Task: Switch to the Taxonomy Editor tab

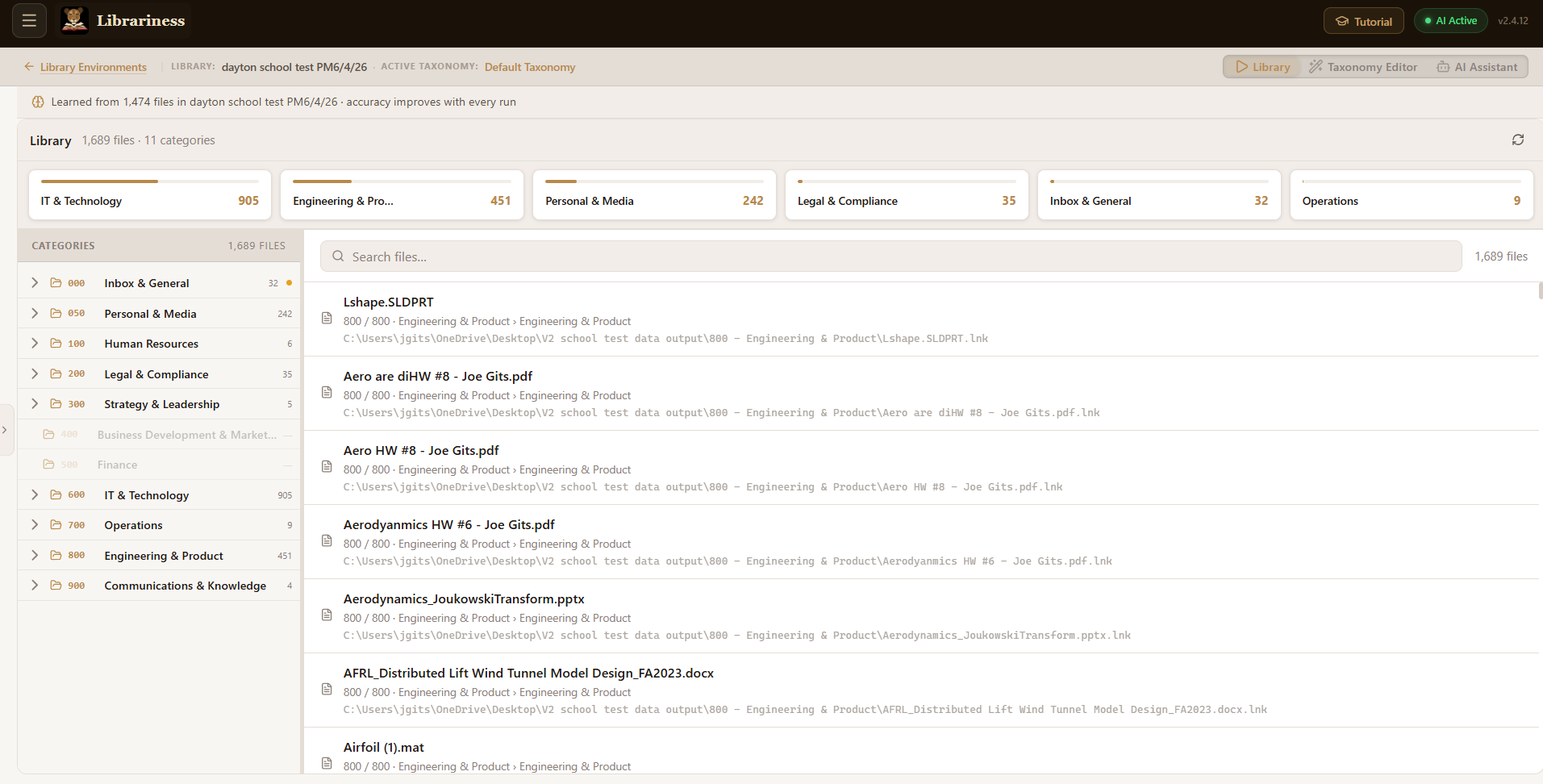Action: 1362,67
